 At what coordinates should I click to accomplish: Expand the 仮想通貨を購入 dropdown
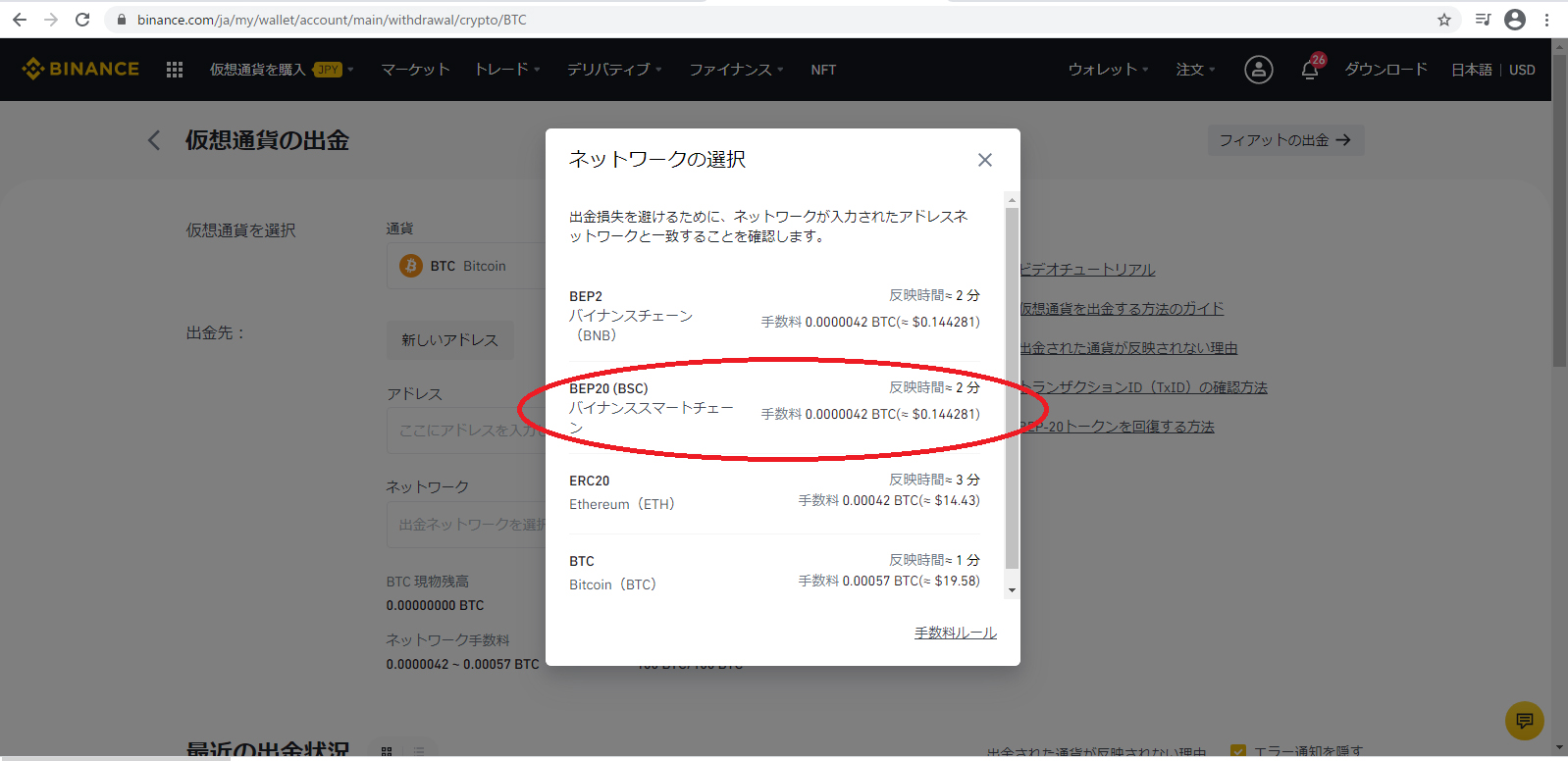tap(282, 70)
